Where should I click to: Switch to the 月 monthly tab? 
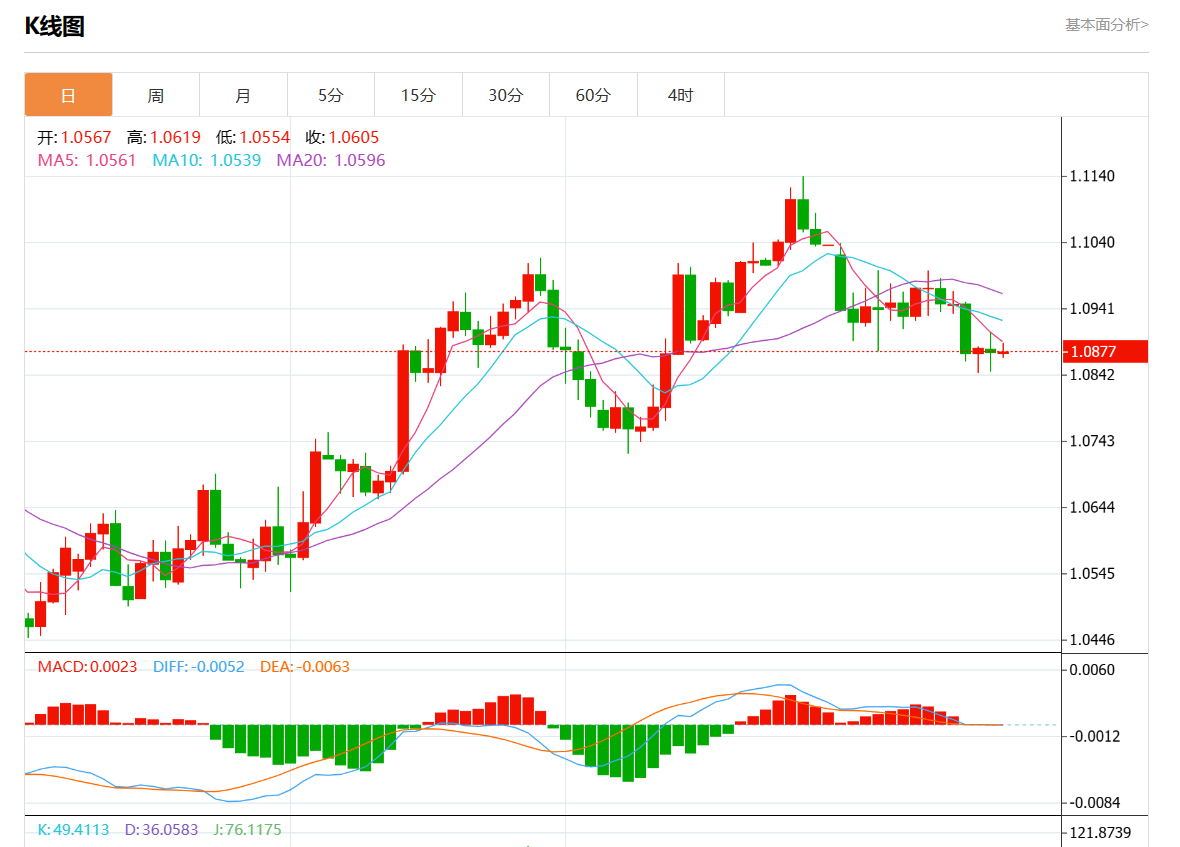(243, 95)
